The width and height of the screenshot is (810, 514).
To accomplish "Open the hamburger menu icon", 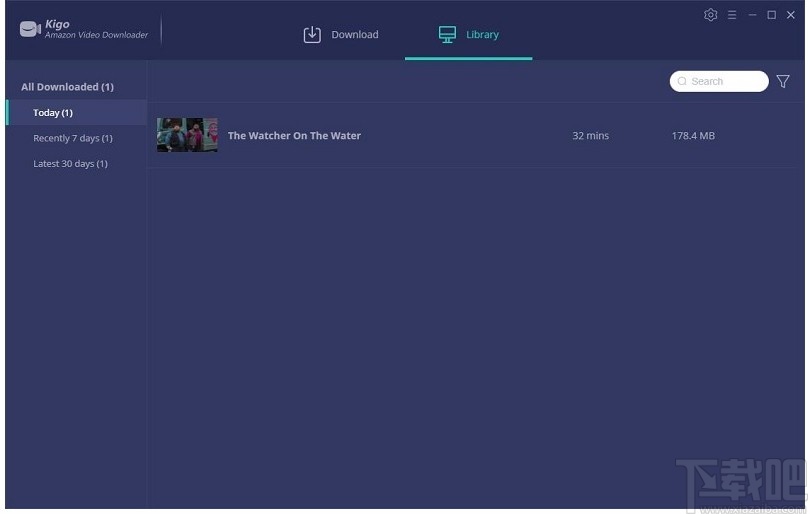I will [732, 15].
